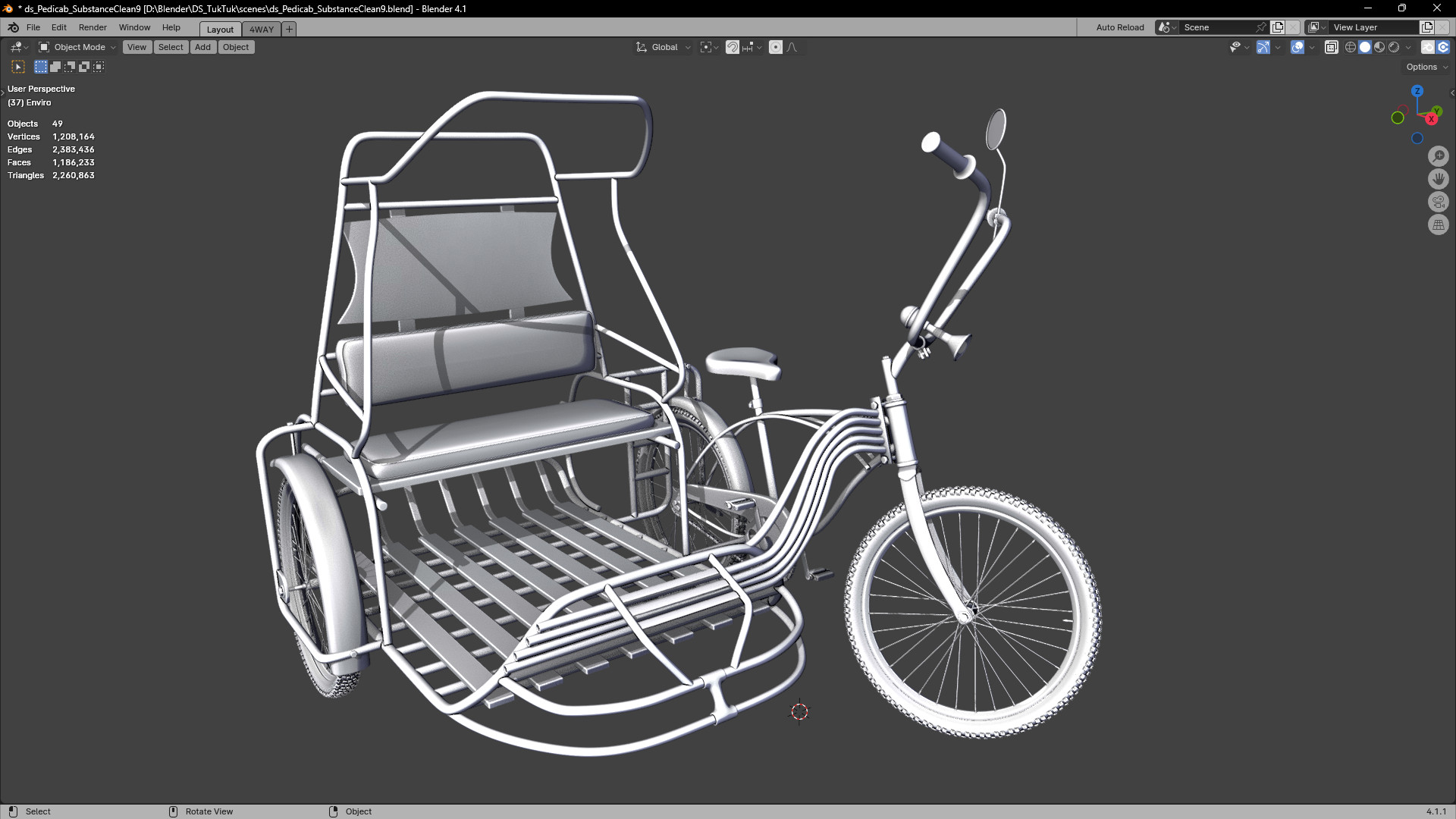Toggle snapping magnet button

pyautogui.click(x=733, y=47)
